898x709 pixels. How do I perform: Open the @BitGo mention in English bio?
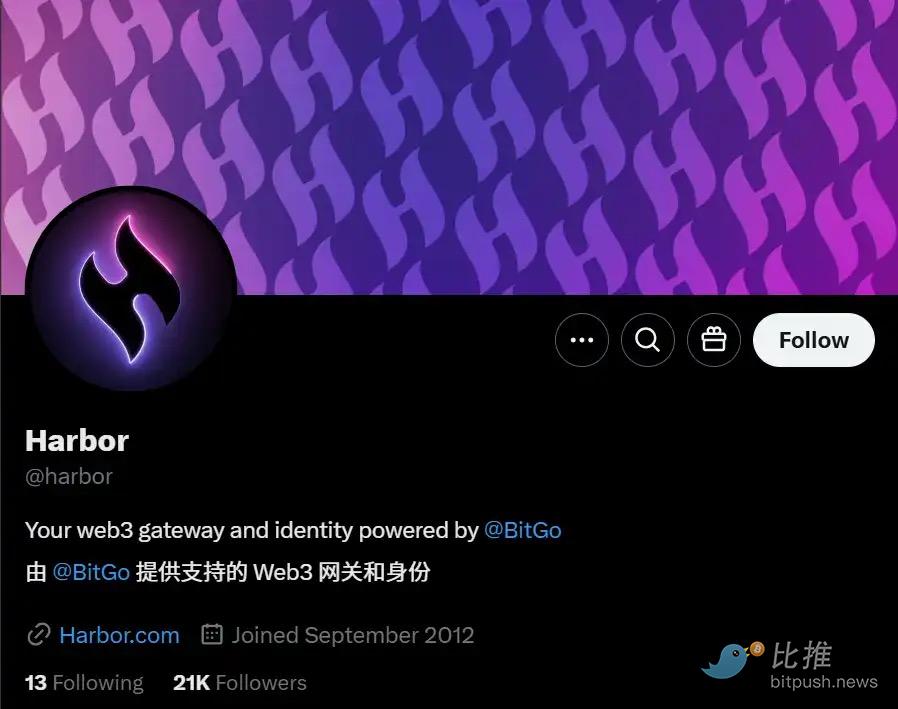click(x=522, y=530)
